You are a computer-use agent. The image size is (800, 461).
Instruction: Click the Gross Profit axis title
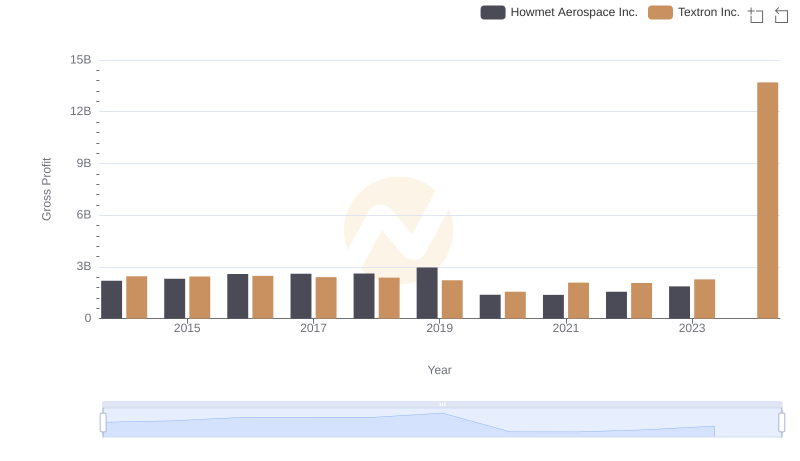pos(46,189)
